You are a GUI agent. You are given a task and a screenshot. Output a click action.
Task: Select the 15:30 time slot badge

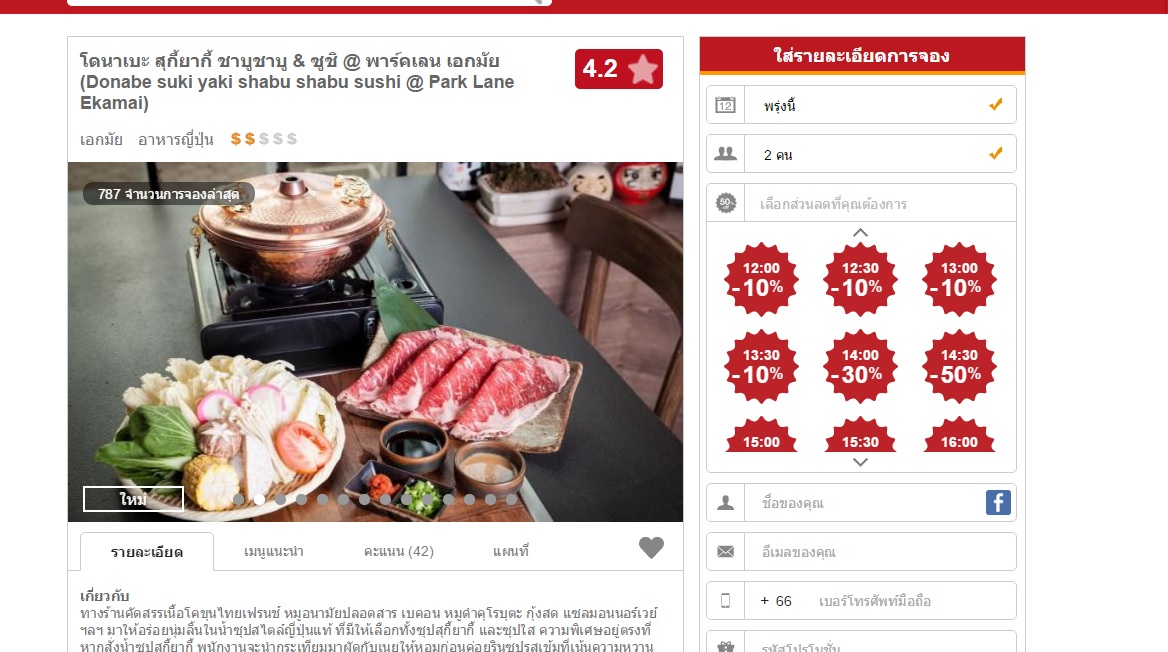[860, 435]
